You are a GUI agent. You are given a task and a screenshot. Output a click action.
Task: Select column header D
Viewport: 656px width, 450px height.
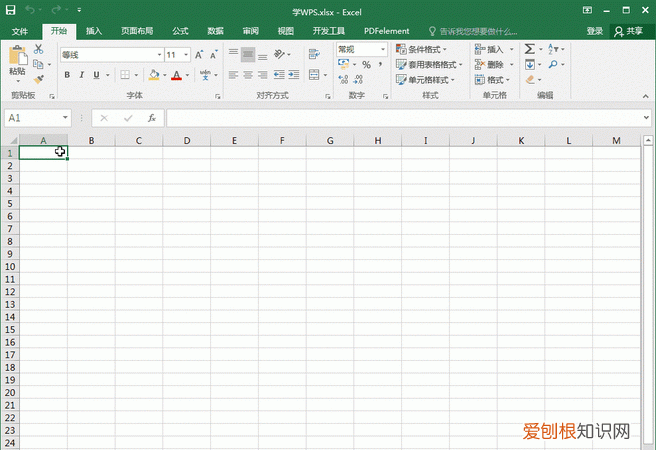tap(186, 141)
